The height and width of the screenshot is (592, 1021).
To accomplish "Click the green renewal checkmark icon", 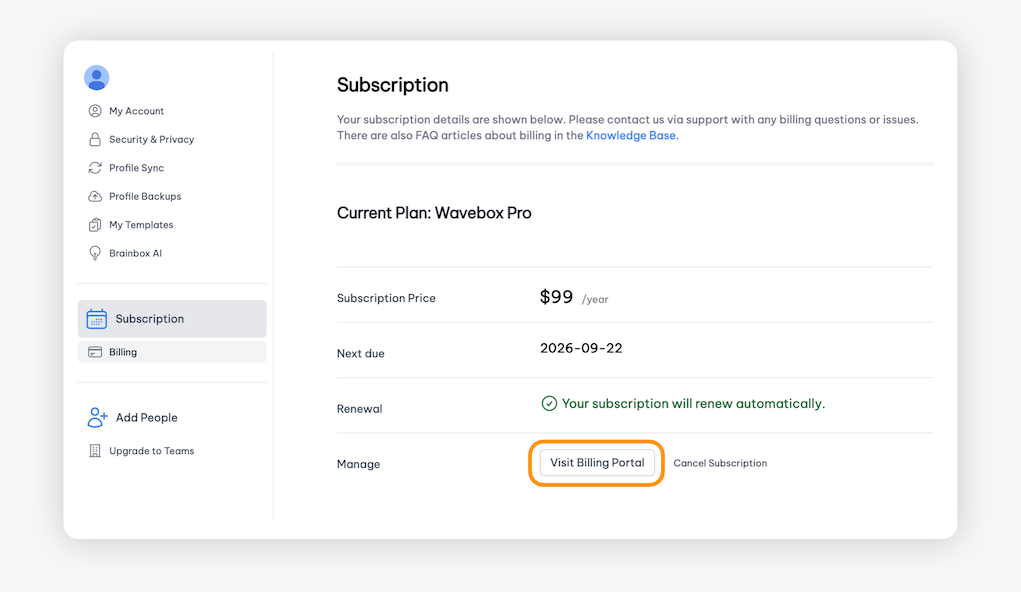I will tap(549, 404).
